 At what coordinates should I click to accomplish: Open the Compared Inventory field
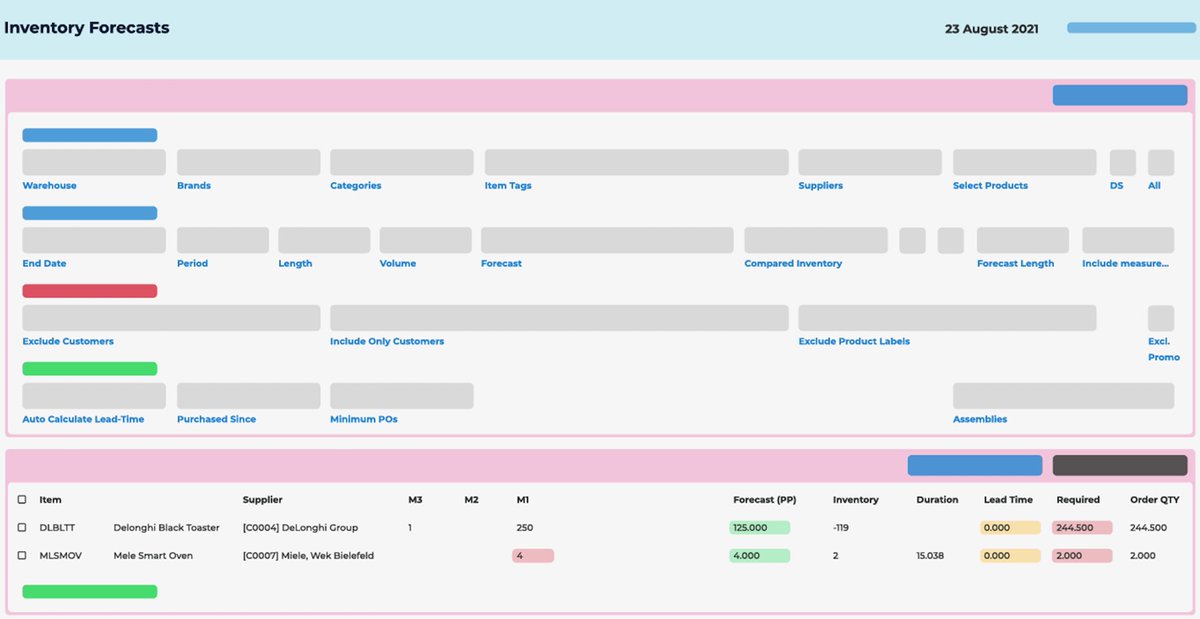[x=816, y=240]
